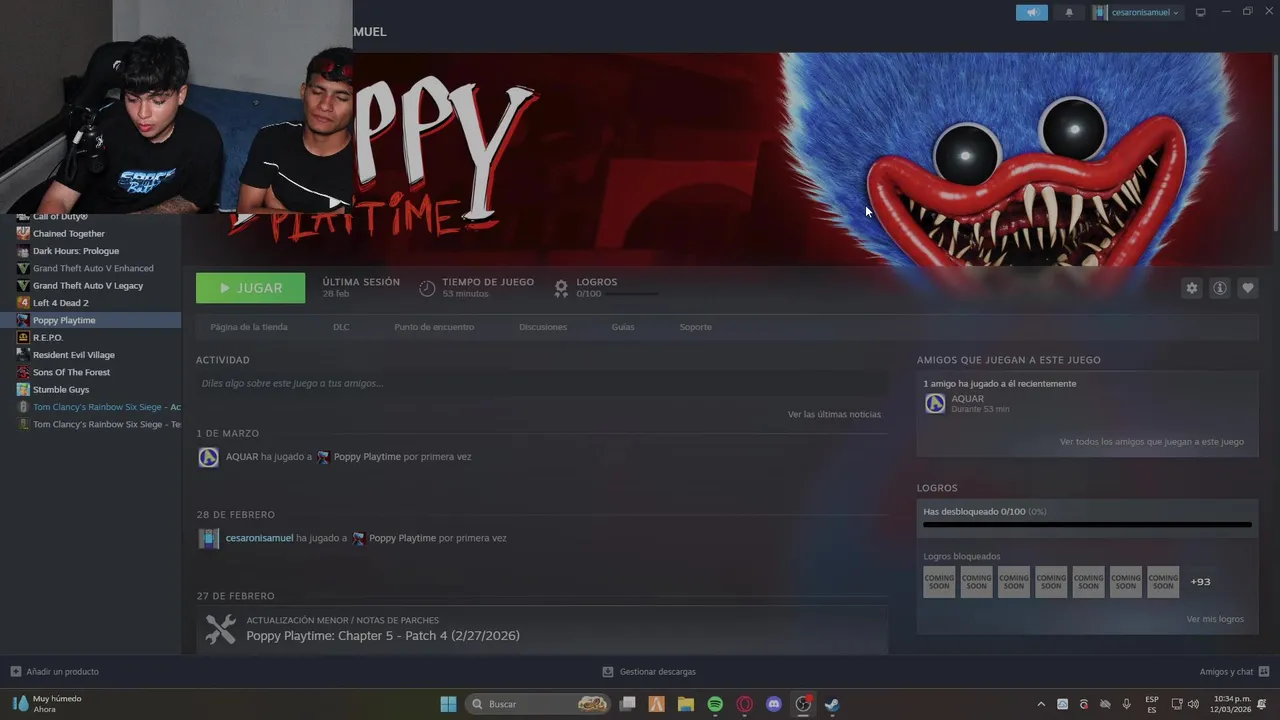This screenshot has width=1280, height=720.
Task: Open the Página de la tienda tab
Action: click(x=249, y=327)
